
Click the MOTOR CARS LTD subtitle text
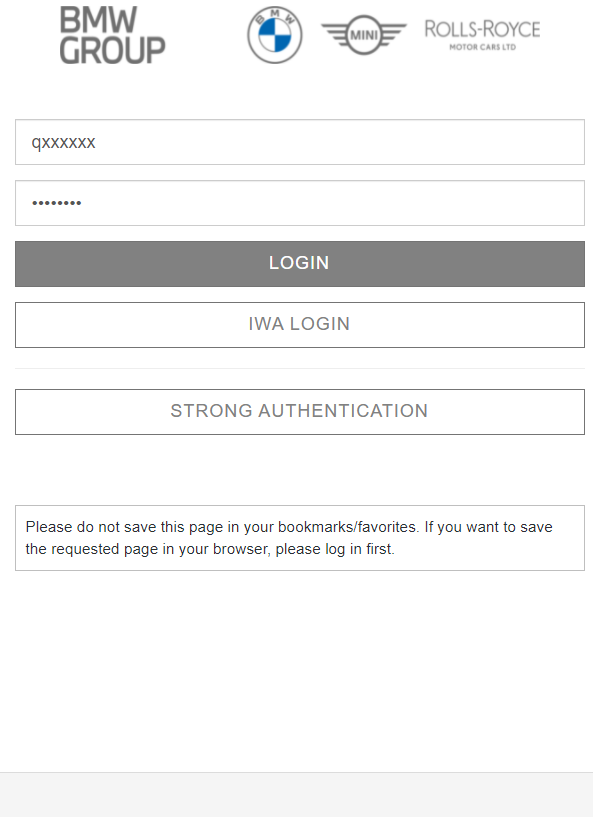coord(483,47)
